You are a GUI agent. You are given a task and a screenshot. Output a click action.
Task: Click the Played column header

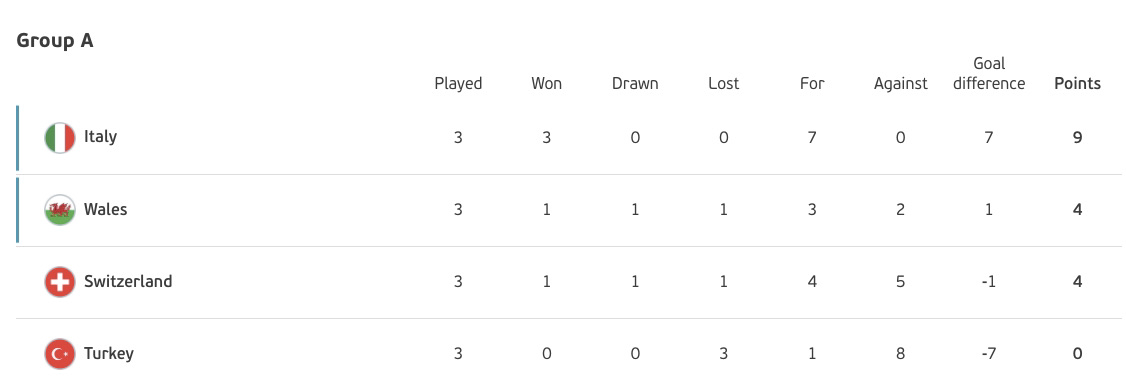click(x=458, y=84)
